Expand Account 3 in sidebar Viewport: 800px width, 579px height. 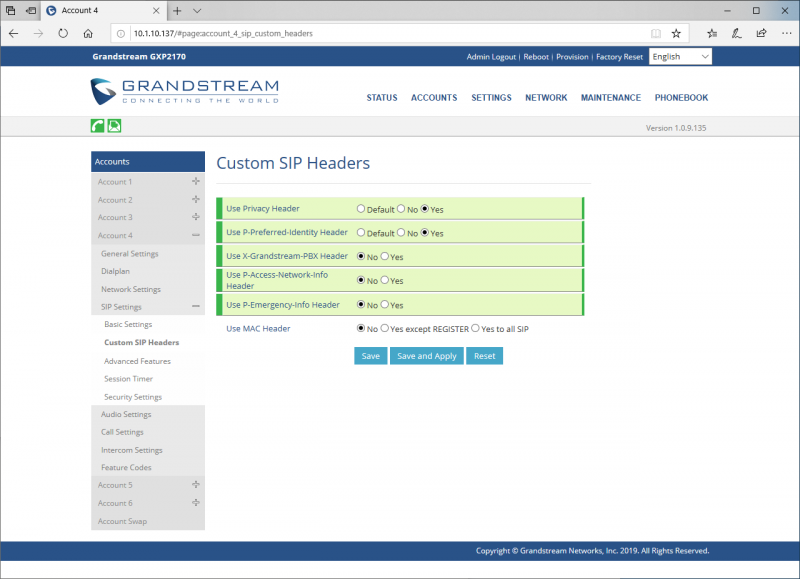tap(196, 217)
